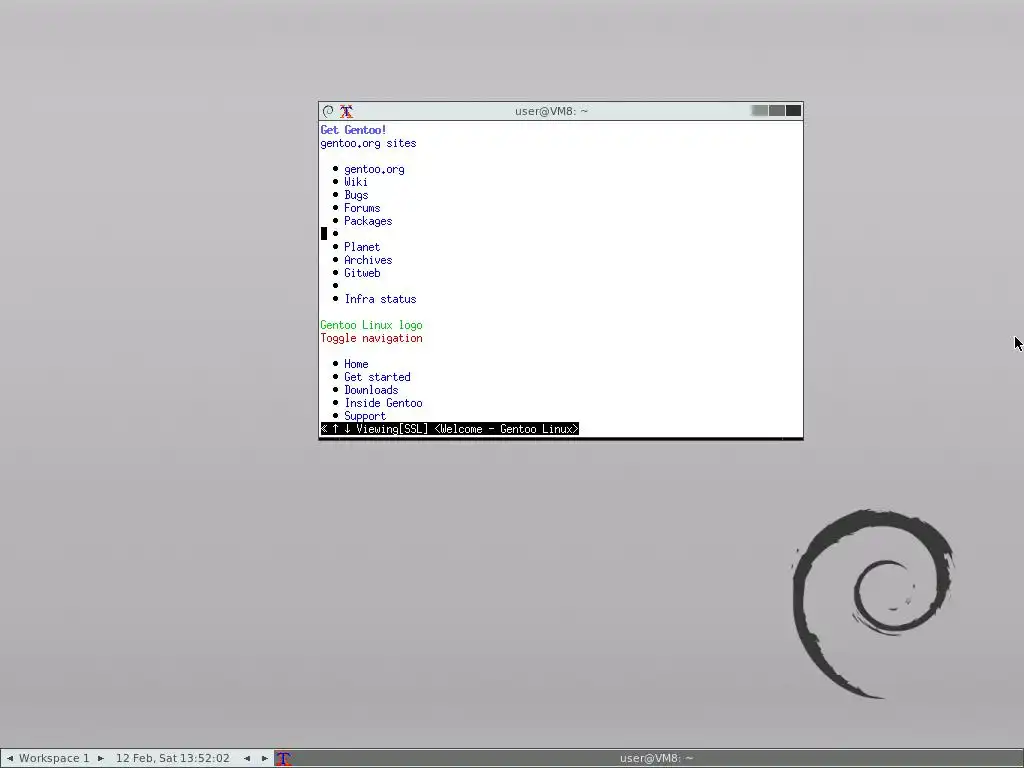Click the Workspace 1 label in the taskbar

54,758
